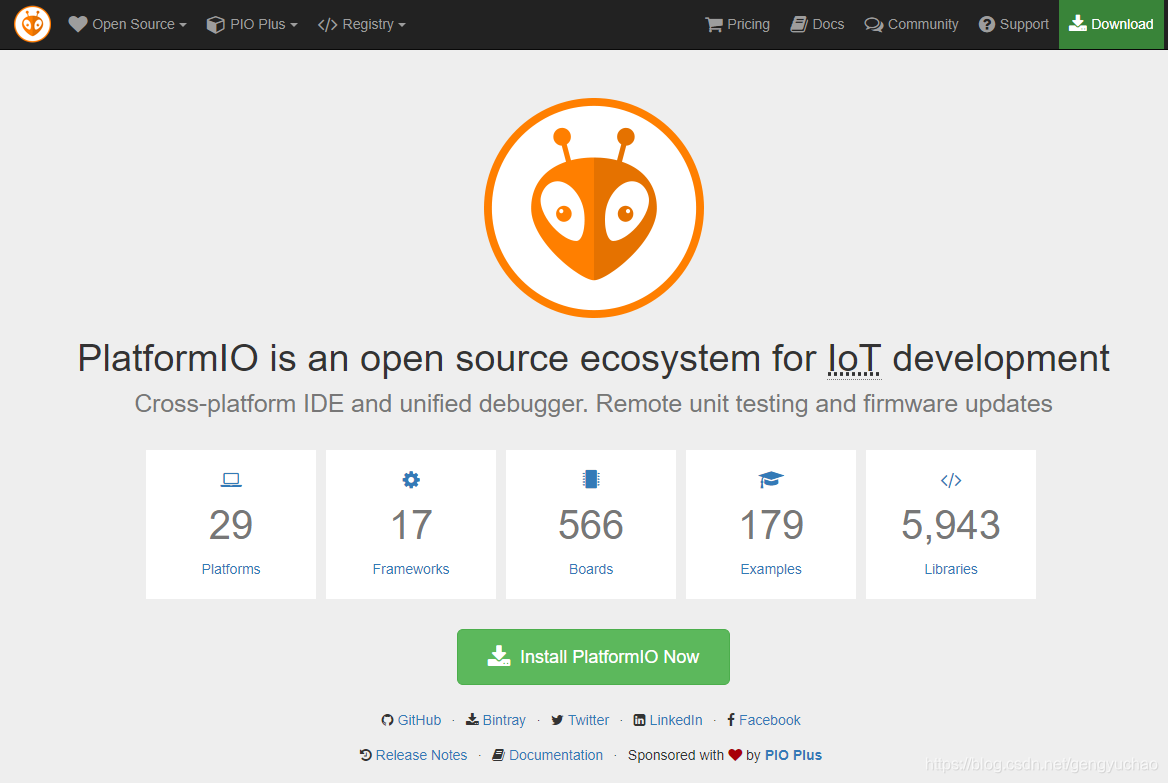Image resolution: width=1168 pixels, height=783 pixels.
Task: Click the Documentation book icon in footer
Action: coord(498,755)
